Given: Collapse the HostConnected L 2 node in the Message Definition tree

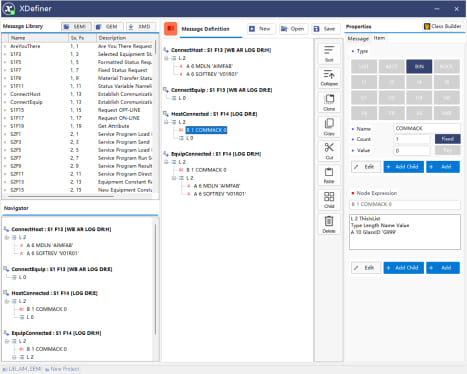Looking at the screenshot, I should tap(166, 122).
